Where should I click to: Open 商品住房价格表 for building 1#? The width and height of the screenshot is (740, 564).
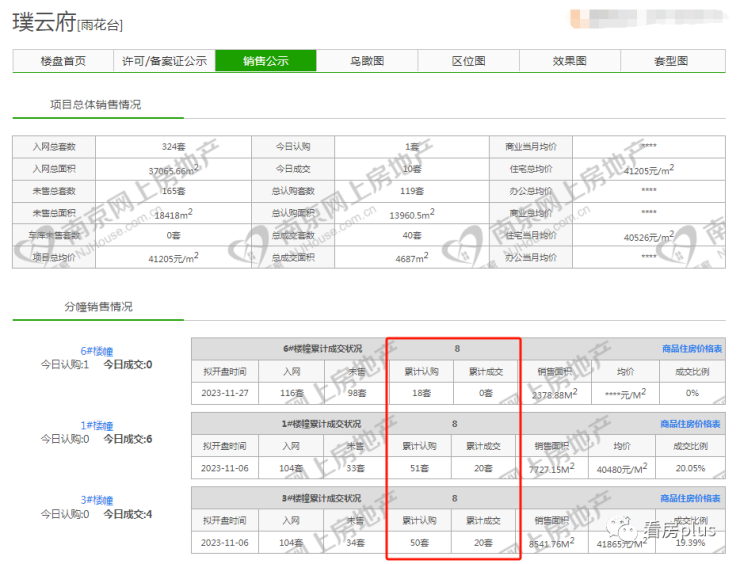point(690,424)
